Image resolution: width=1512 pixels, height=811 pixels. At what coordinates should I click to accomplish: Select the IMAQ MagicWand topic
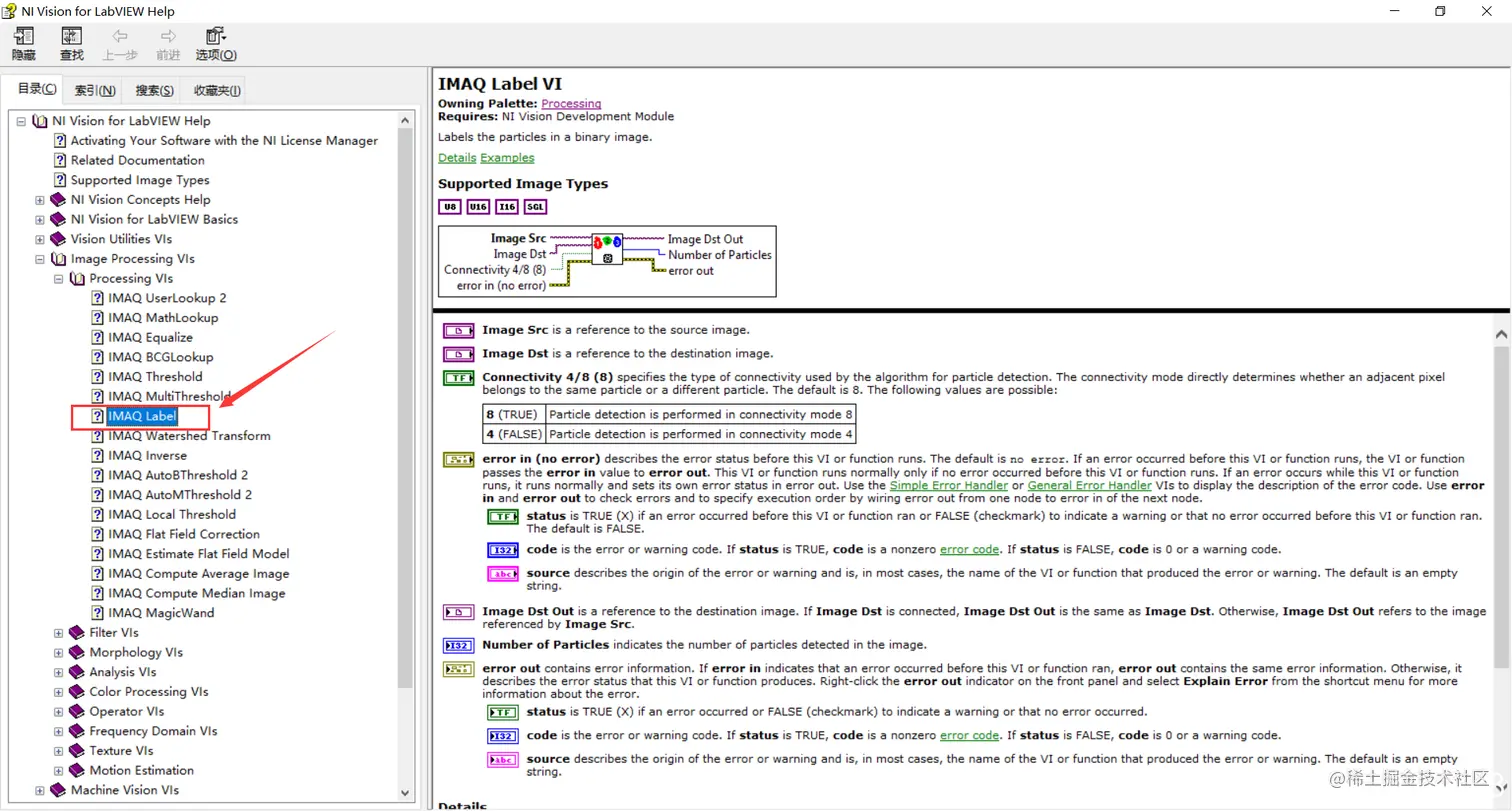(x=161, y=613)
